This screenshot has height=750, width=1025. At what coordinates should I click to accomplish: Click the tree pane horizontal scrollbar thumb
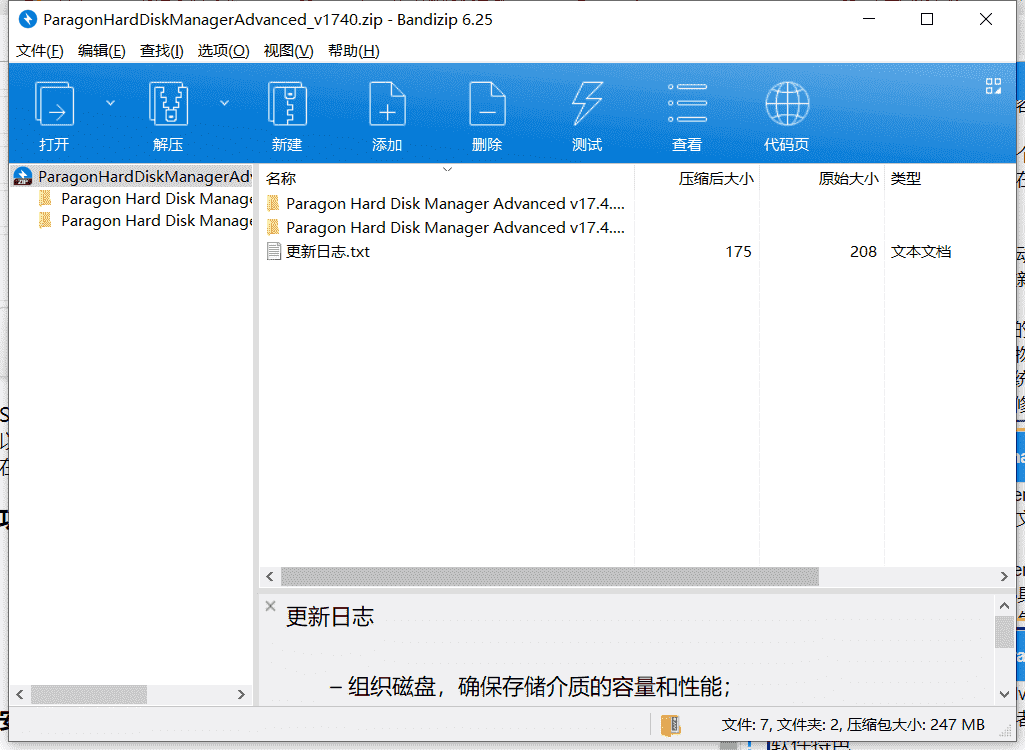pos(89,694)
